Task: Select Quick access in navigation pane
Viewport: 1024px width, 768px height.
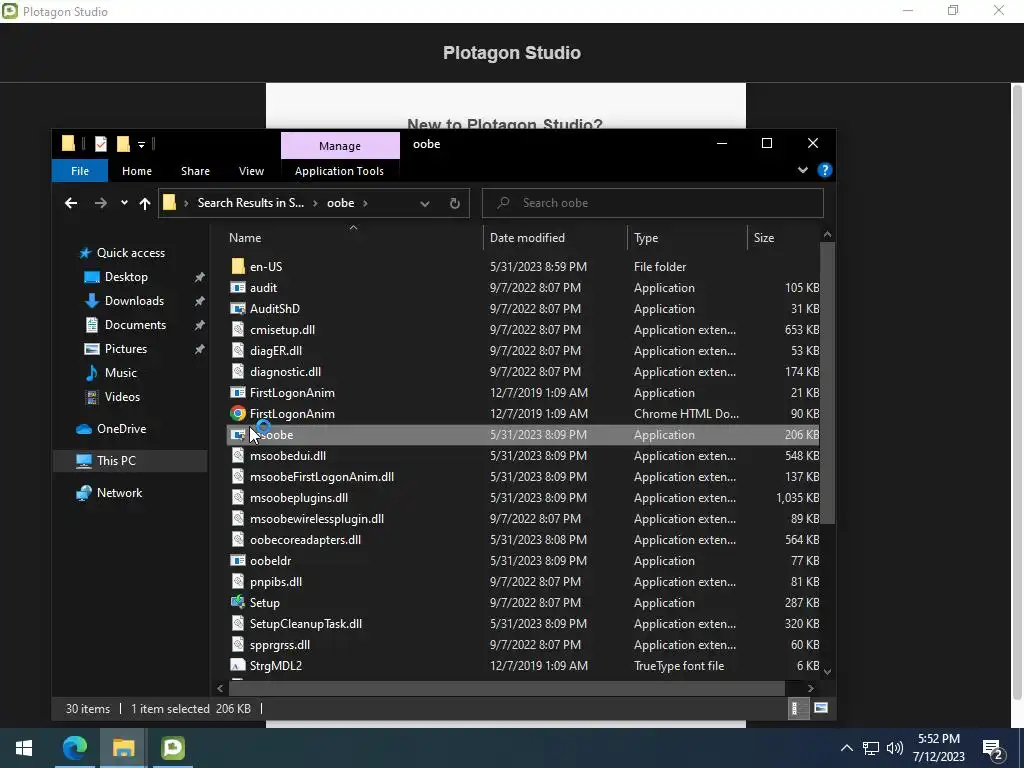Action: [x=131, y=253]
